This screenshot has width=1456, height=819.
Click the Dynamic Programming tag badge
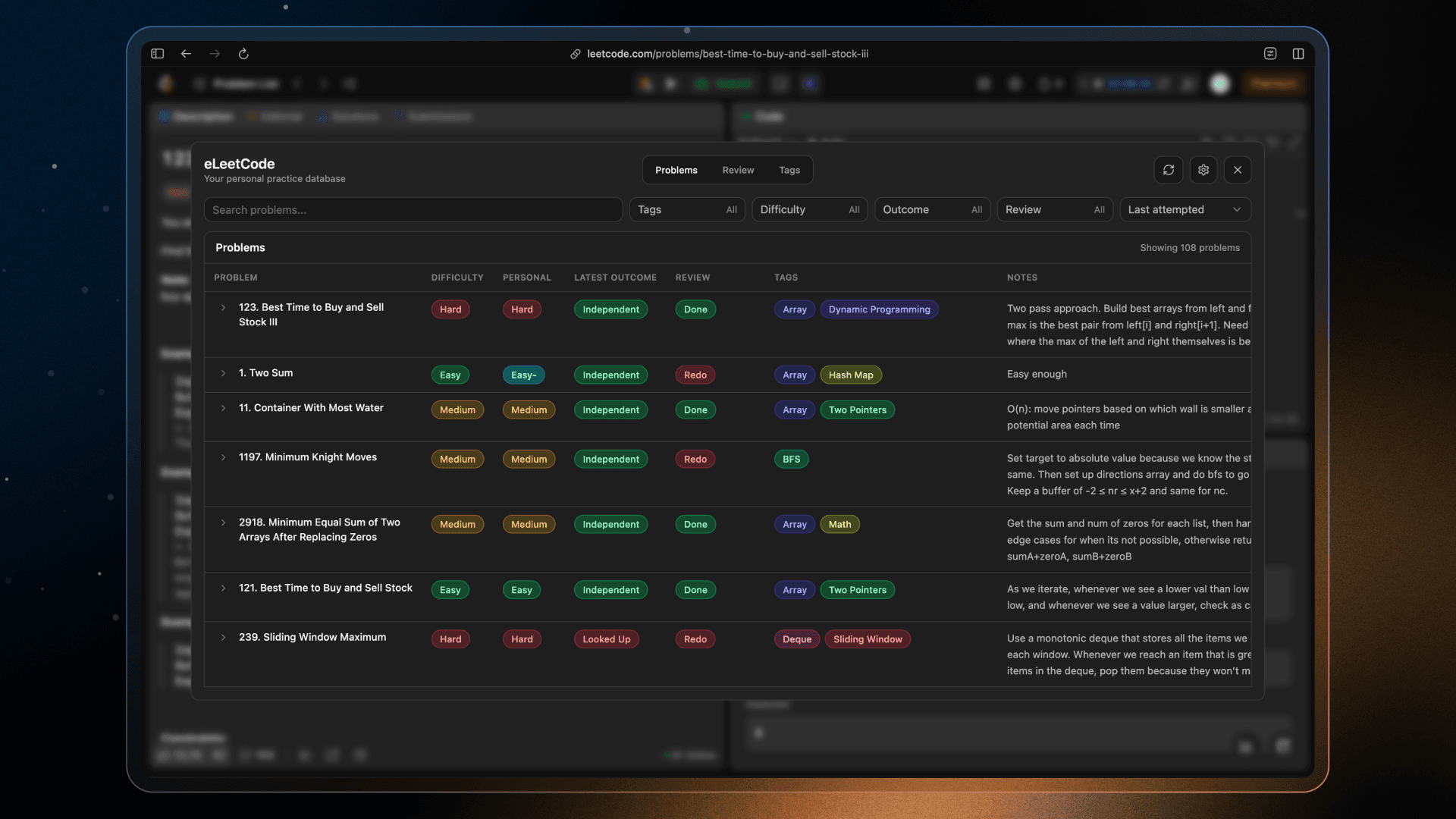(x=879, y=309)
